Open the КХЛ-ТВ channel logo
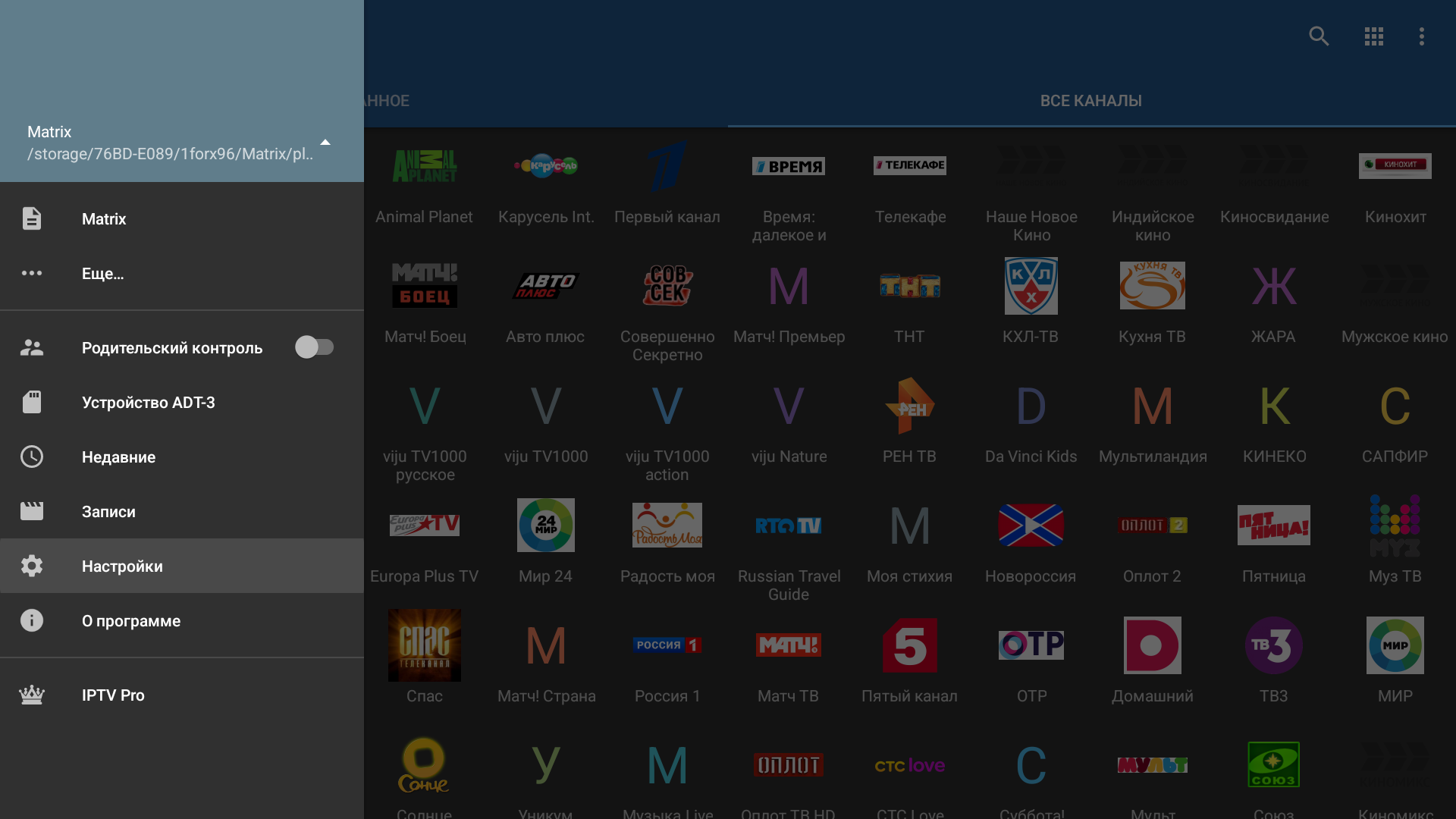Screen dimensions: 1456x819 pyautogui.click(x=1031, y=286)
